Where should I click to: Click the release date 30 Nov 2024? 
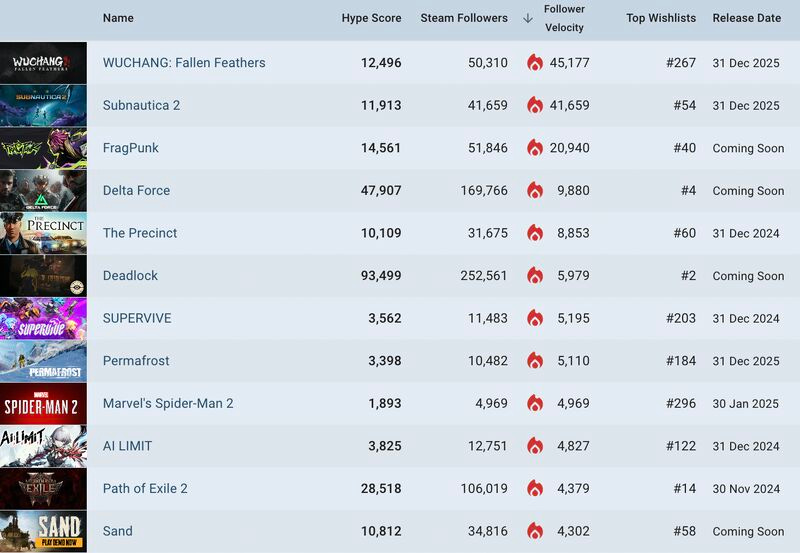tap(746, 489)
